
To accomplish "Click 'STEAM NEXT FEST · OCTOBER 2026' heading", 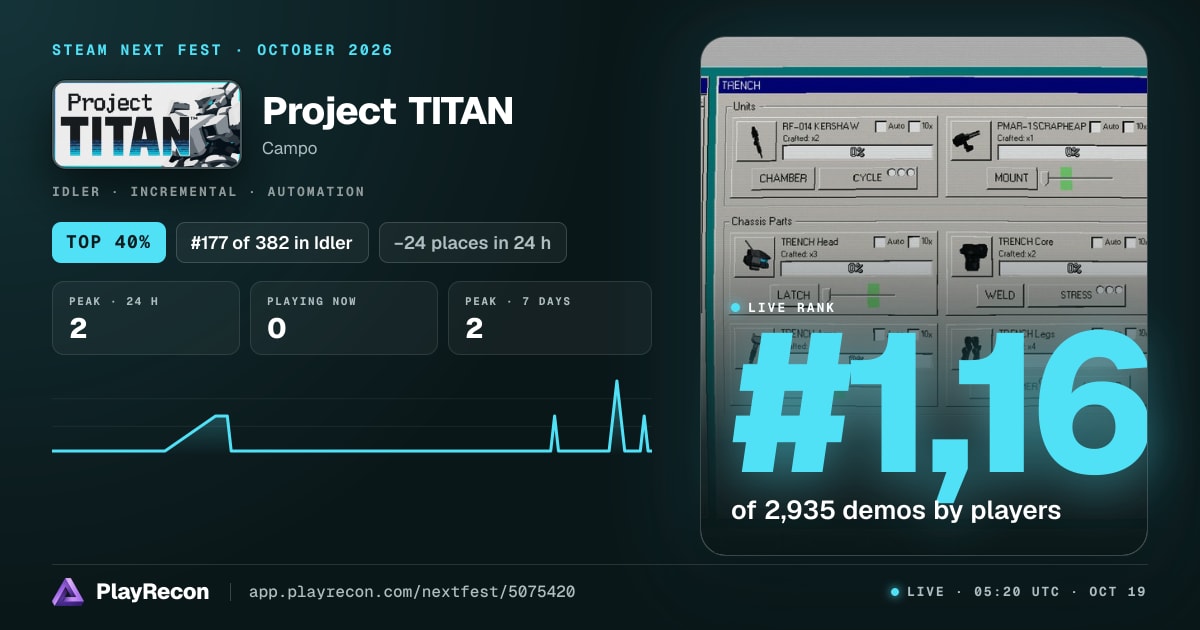I will 222,50.
